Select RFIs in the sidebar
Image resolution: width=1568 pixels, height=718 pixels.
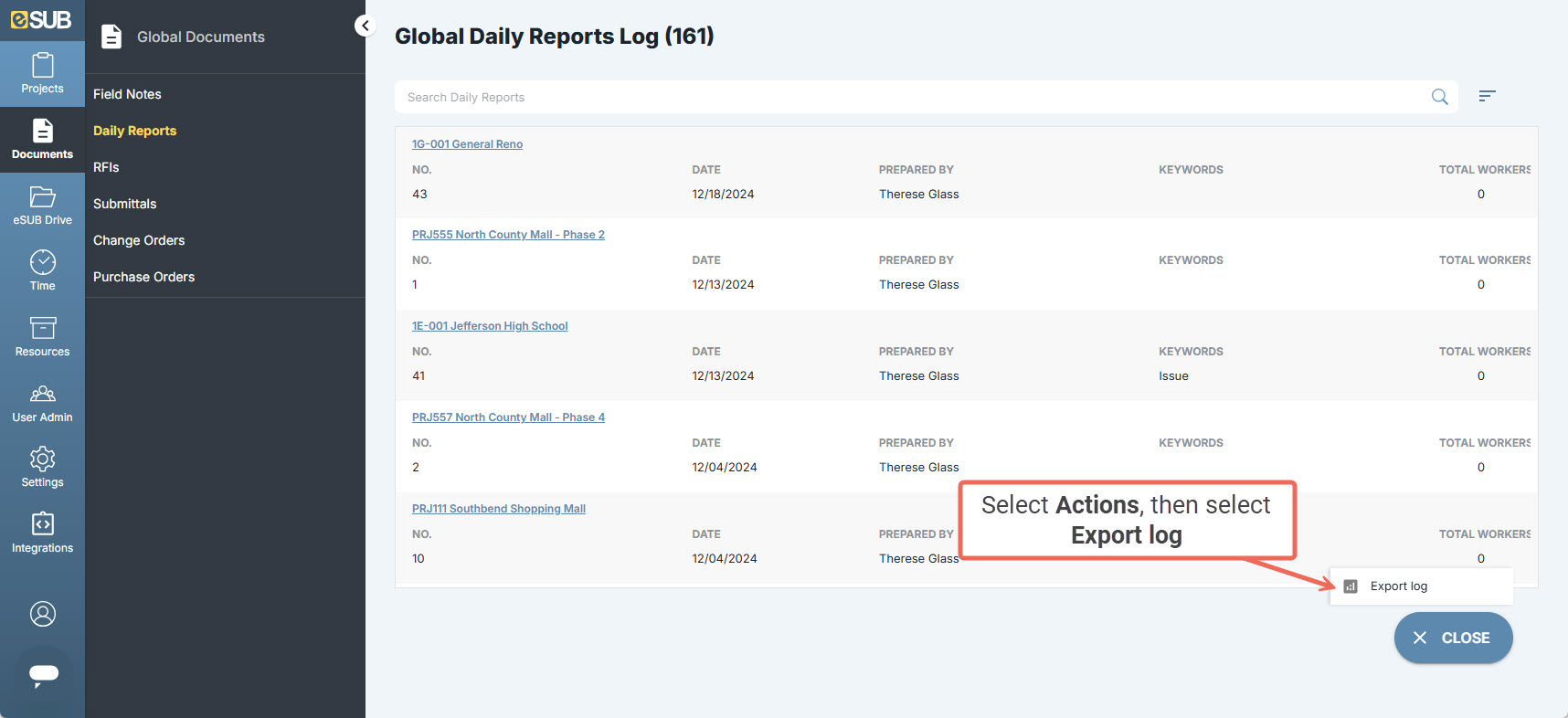[106, 167]
